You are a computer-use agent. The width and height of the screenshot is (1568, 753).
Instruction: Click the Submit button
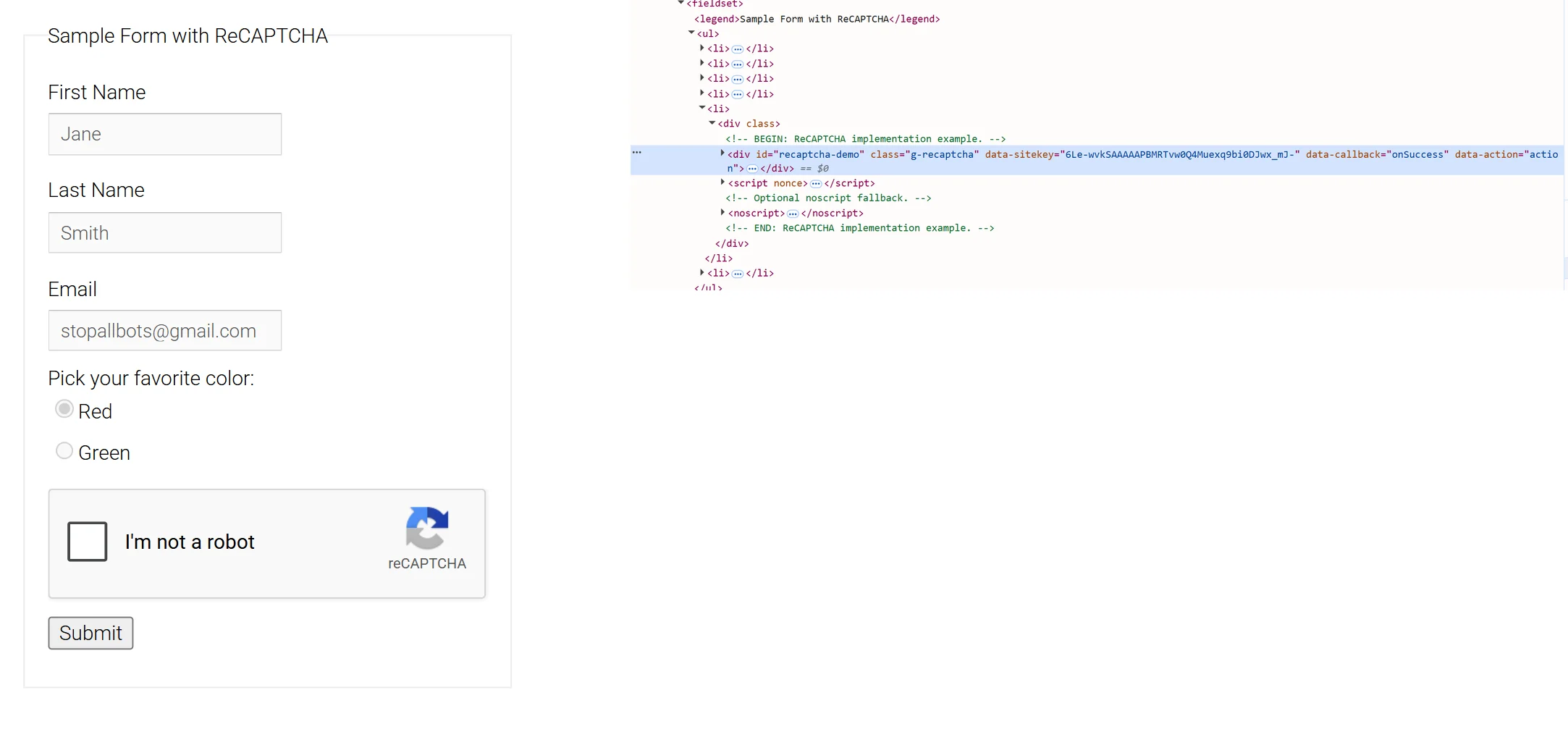point(90,633)
